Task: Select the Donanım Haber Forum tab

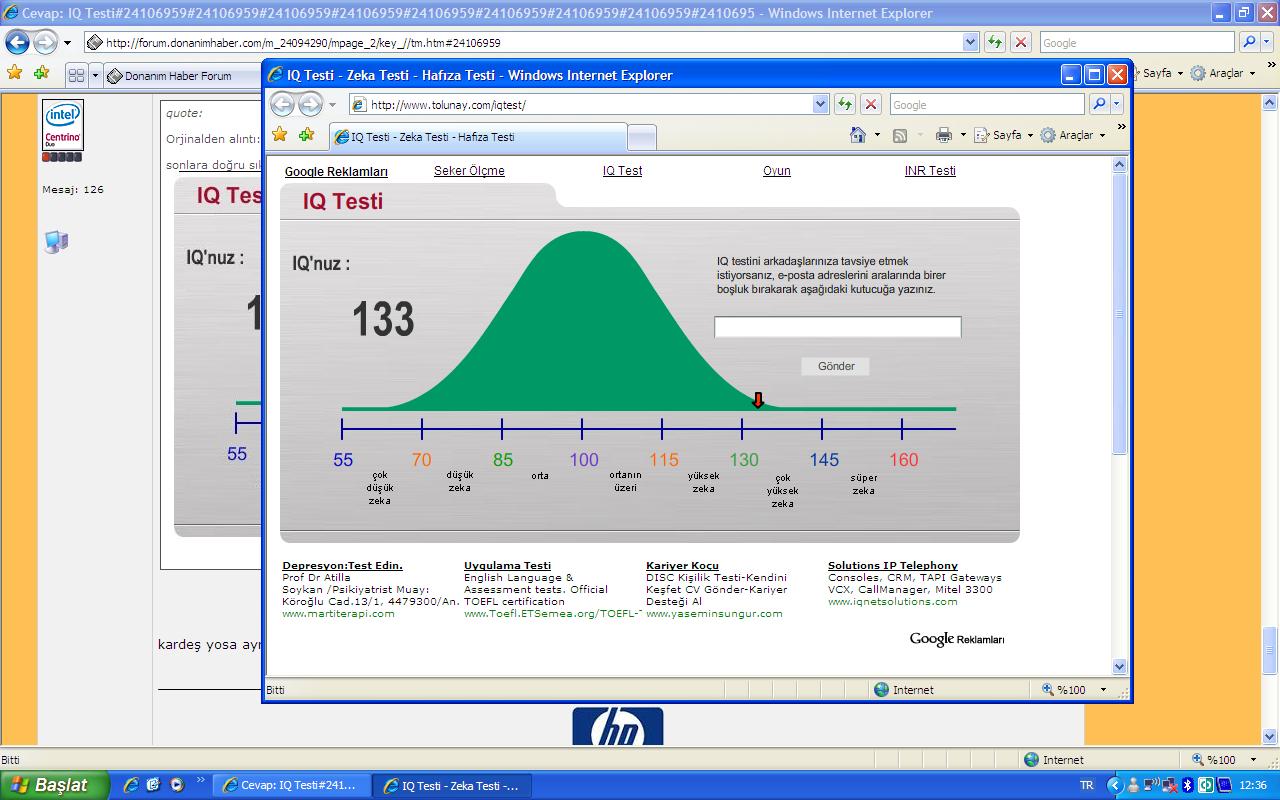Action: click(x=182, y=76)
